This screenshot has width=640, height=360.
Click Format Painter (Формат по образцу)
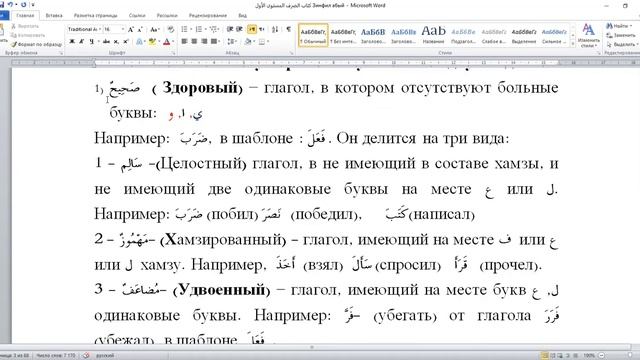(x=37, y=44)
